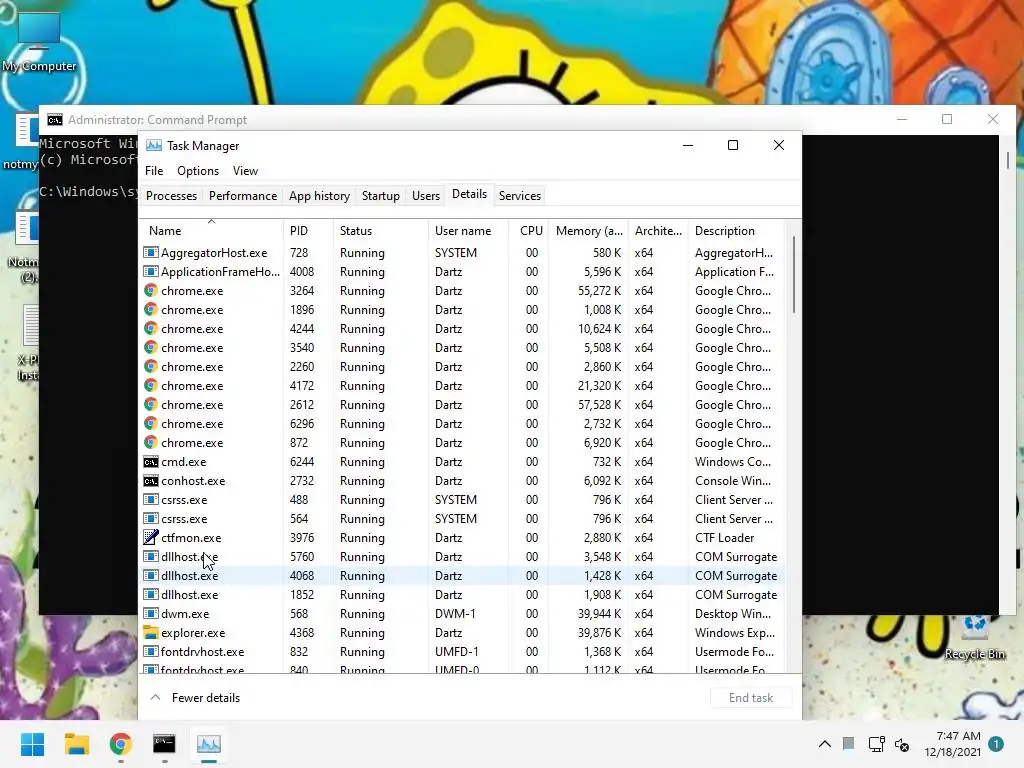Screen dimensions: 1024x768
Task: Switch to the Users tab
Action: [x=426, y=195]
